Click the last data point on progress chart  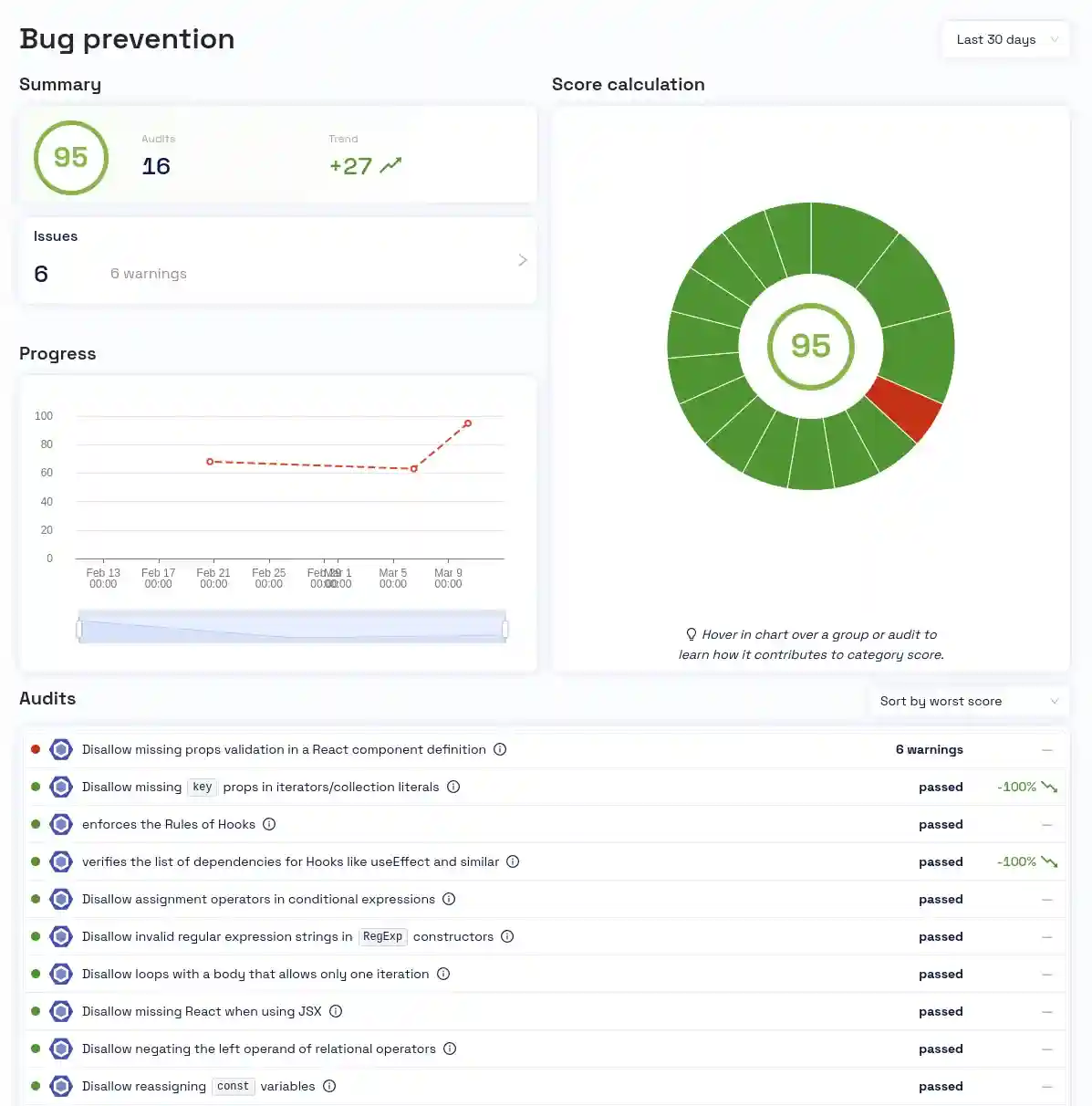[x=468, y=423]
